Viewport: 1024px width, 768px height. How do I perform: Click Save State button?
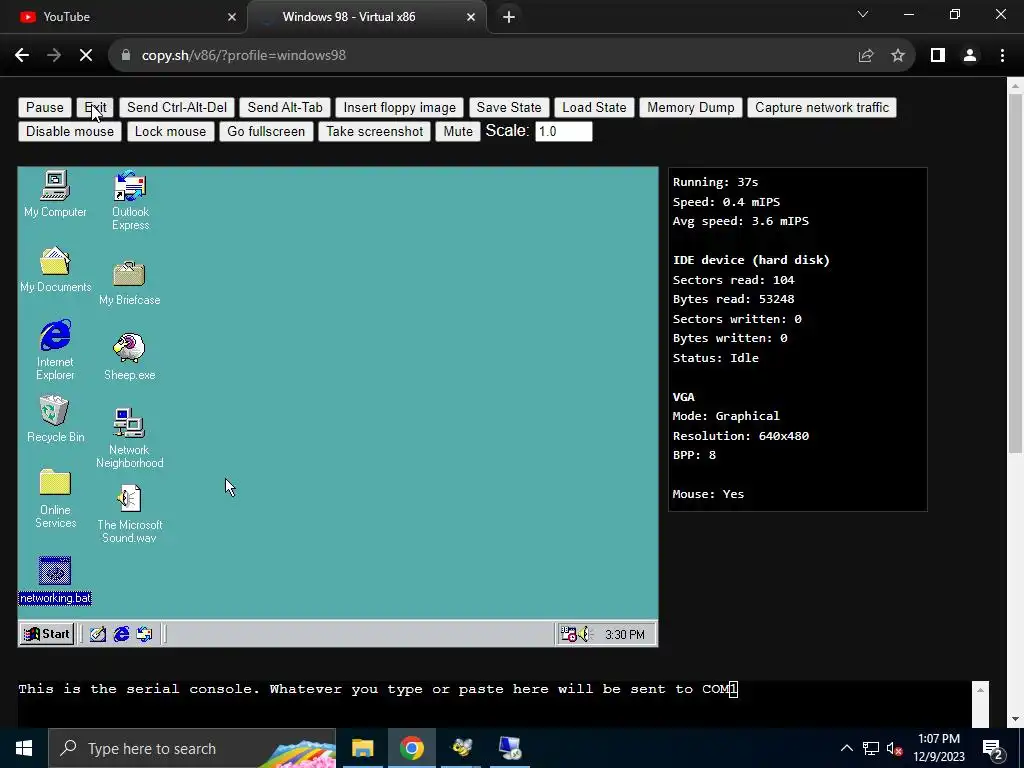tap(509, 108)
